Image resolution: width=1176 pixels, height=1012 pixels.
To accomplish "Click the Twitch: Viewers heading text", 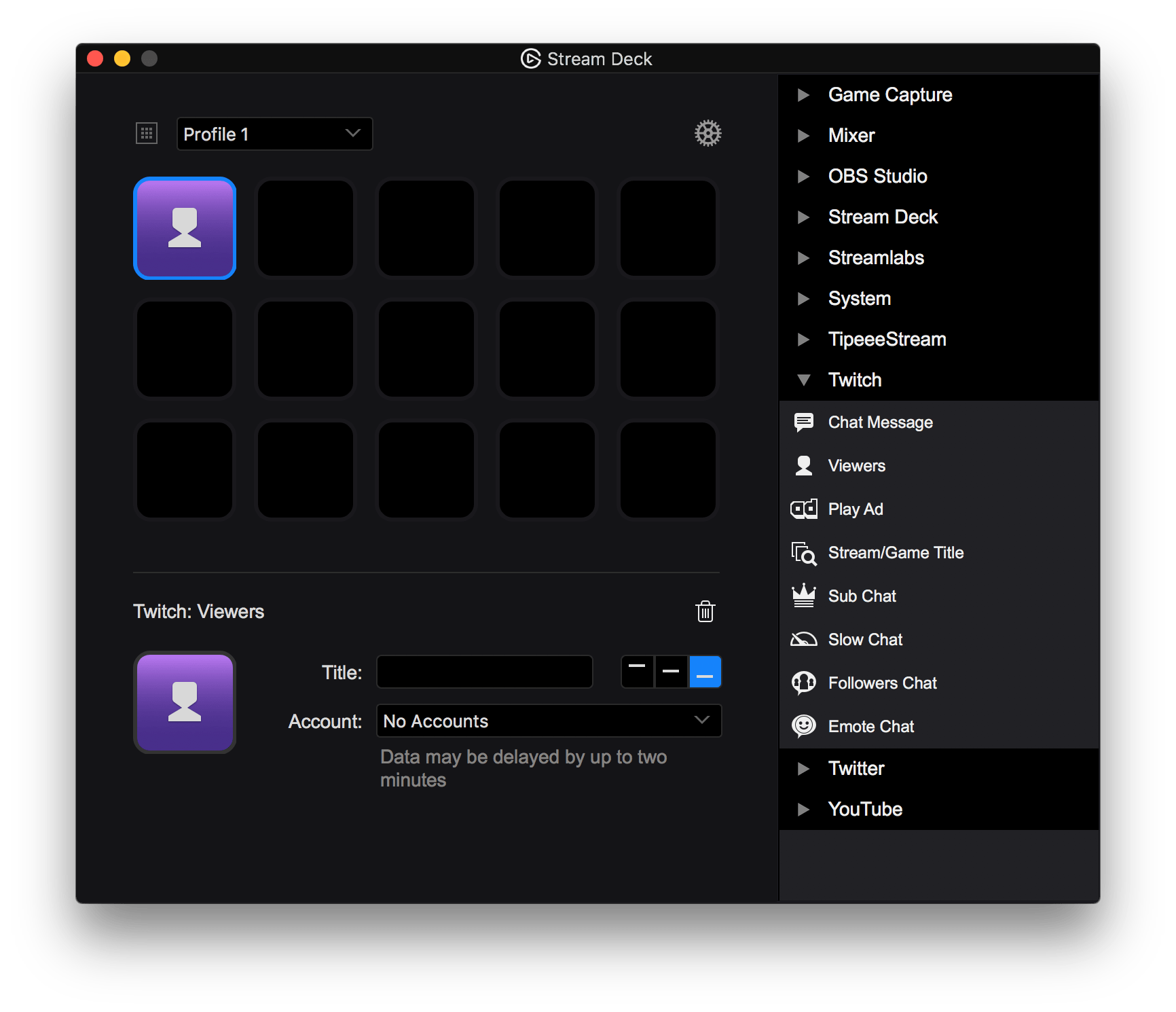I will [x=198, y=612].
